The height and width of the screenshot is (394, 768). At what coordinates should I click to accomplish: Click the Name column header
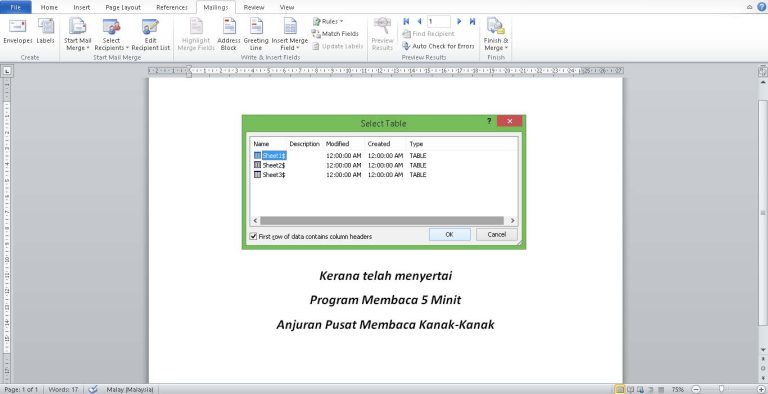pos(261,144)
